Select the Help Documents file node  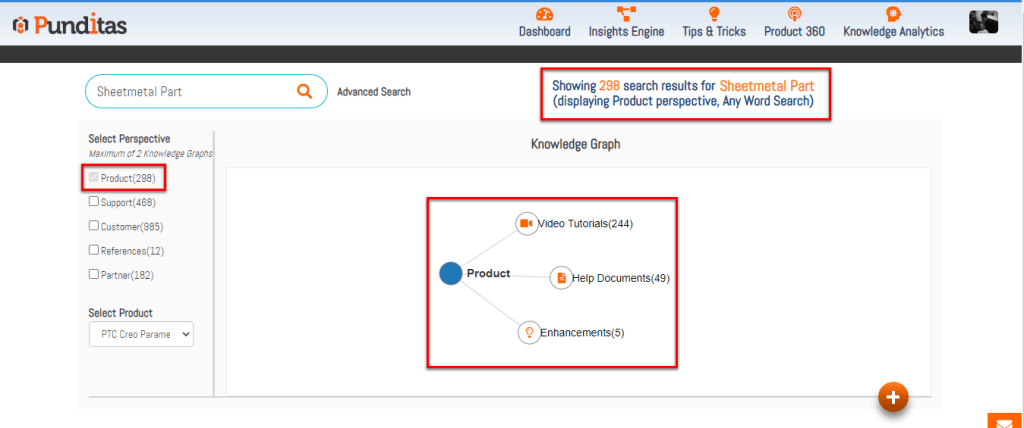pos(561,278)
